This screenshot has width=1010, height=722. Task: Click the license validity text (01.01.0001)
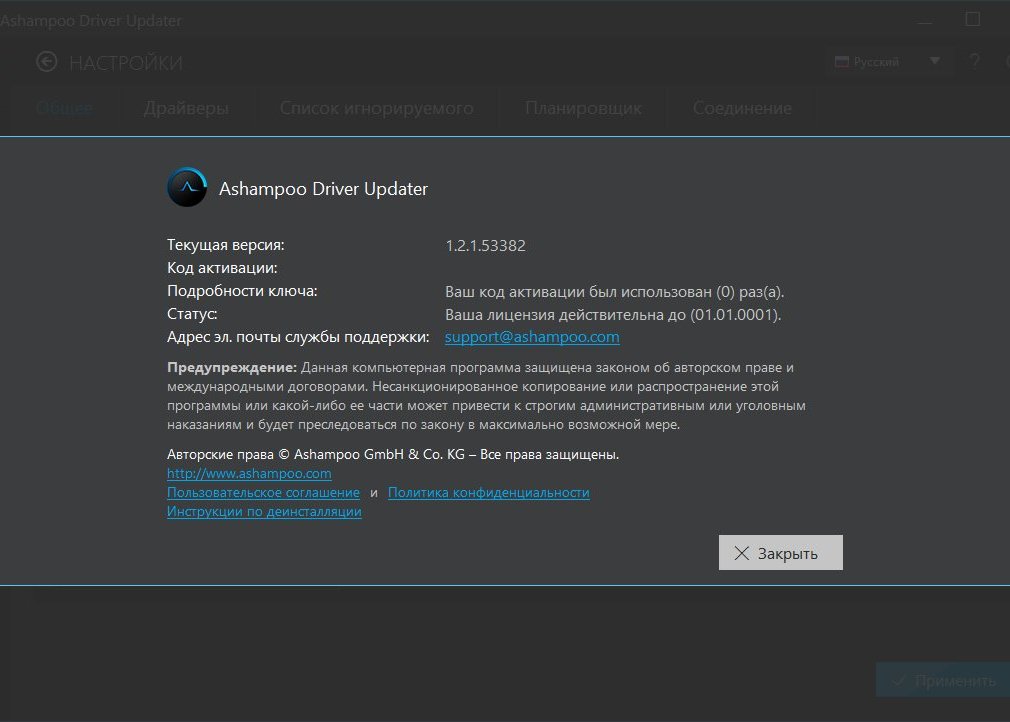(x=613, y=315)
